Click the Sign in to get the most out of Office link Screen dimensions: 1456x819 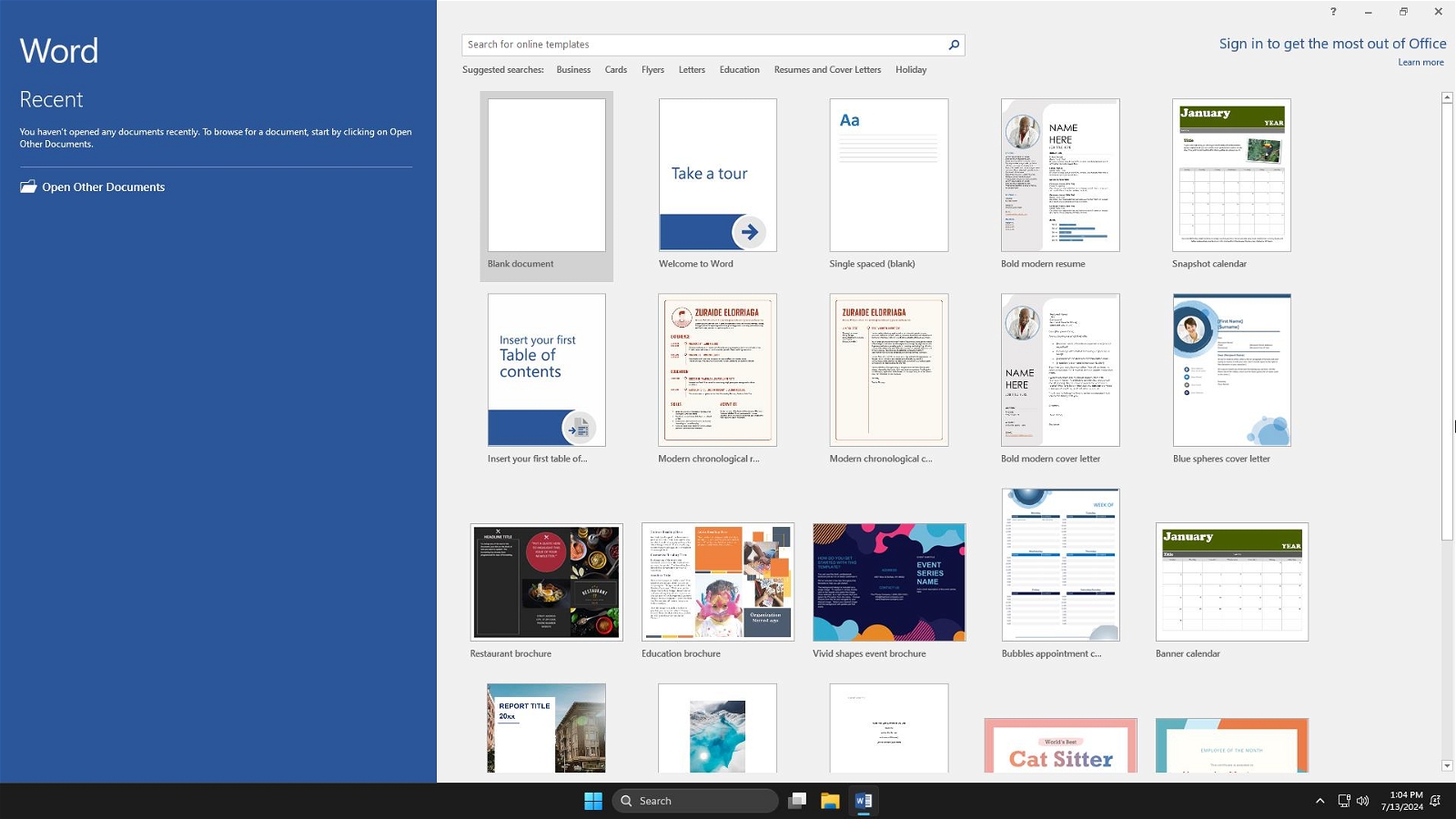pyautogui.click(x=1332, y=43)
